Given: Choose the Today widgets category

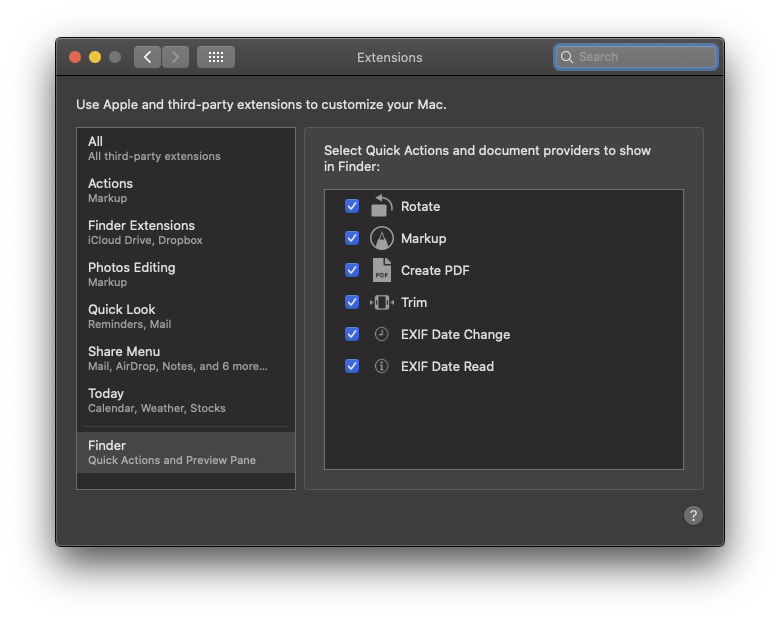Looking at the screenshot, I should pyautogui.click(x=186, y=401).
